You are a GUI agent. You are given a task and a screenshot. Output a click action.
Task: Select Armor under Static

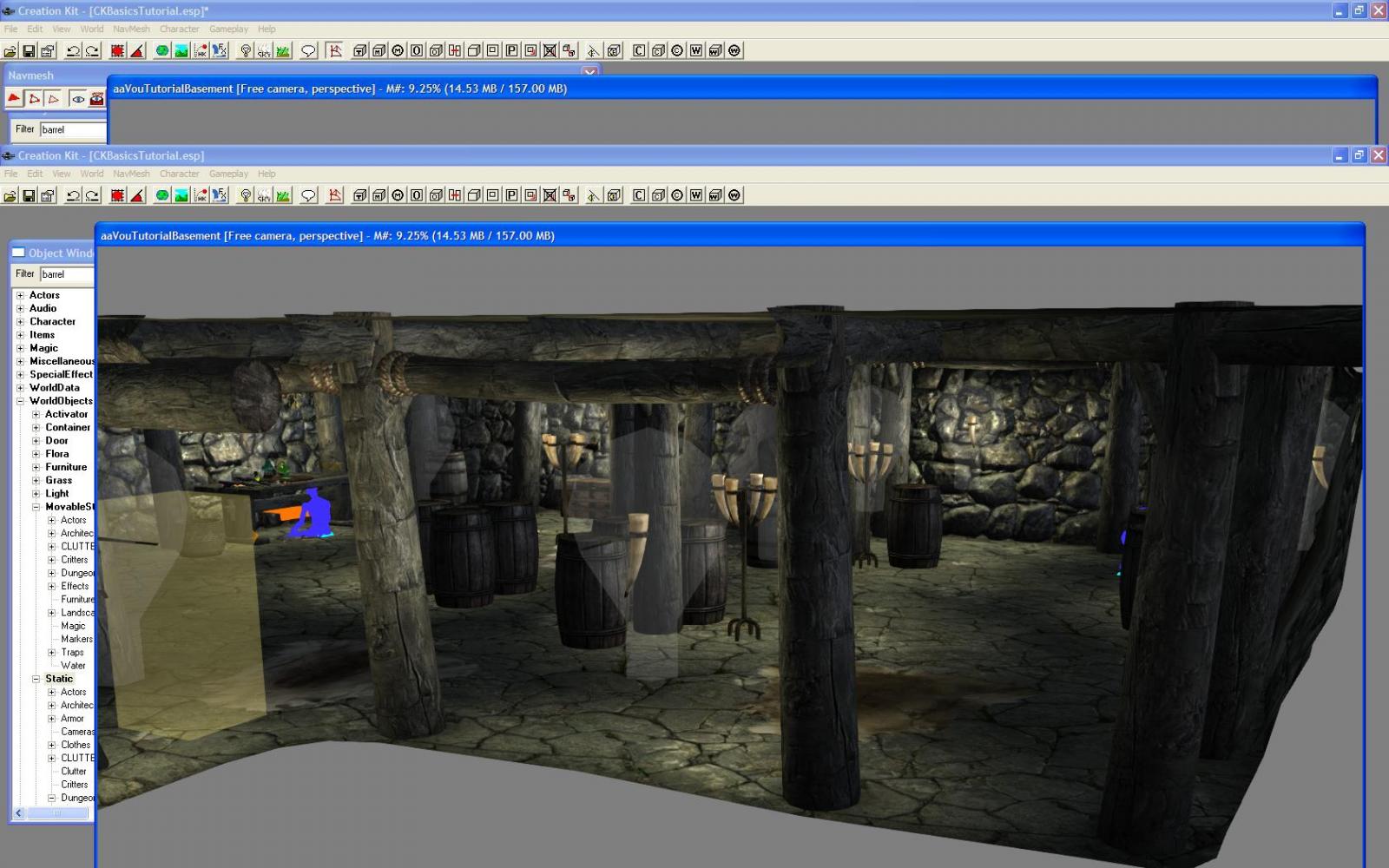tap(72, 719)
